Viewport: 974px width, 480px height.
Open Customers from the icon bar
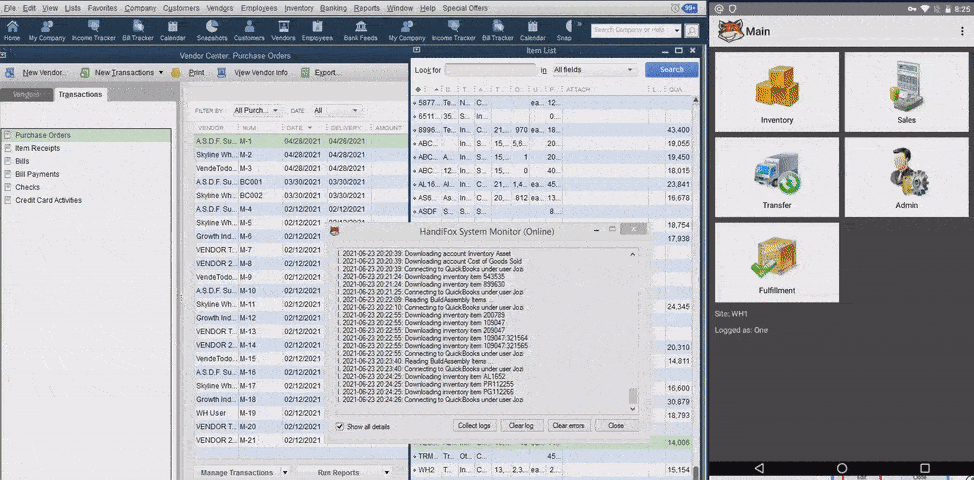(x=249, y=30)
